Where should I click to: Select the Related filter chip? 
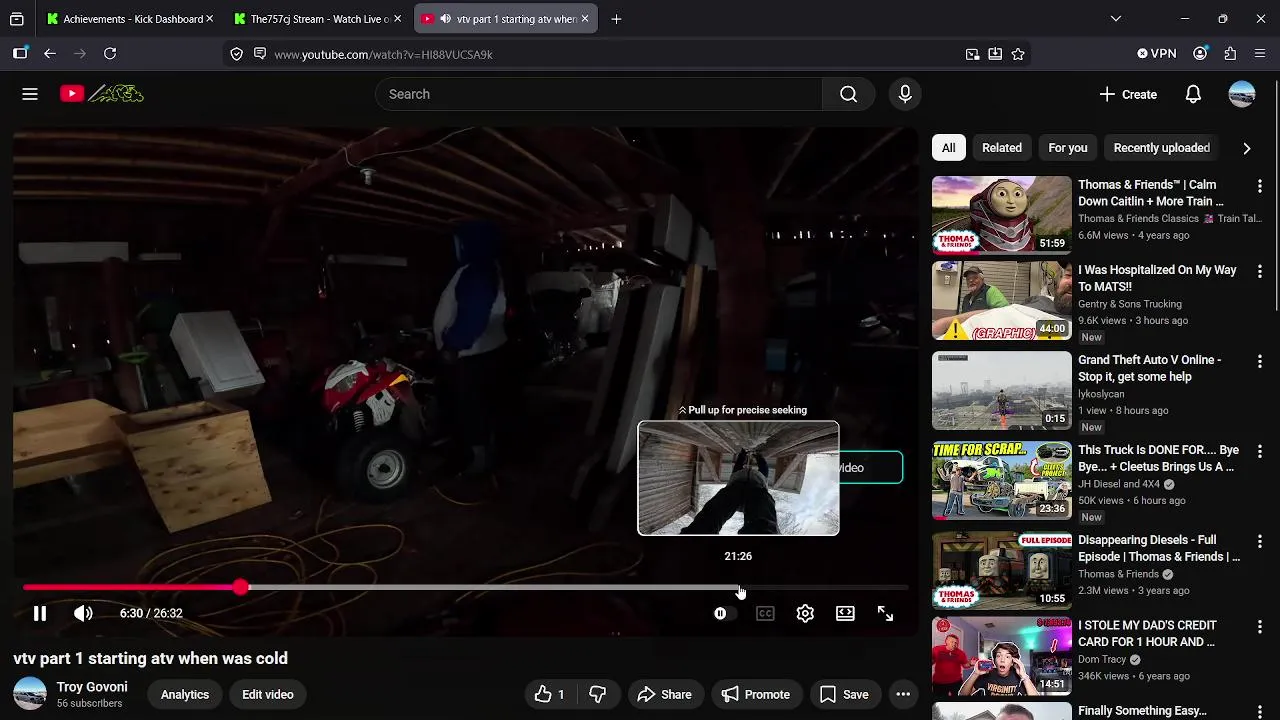[1001, 148]
